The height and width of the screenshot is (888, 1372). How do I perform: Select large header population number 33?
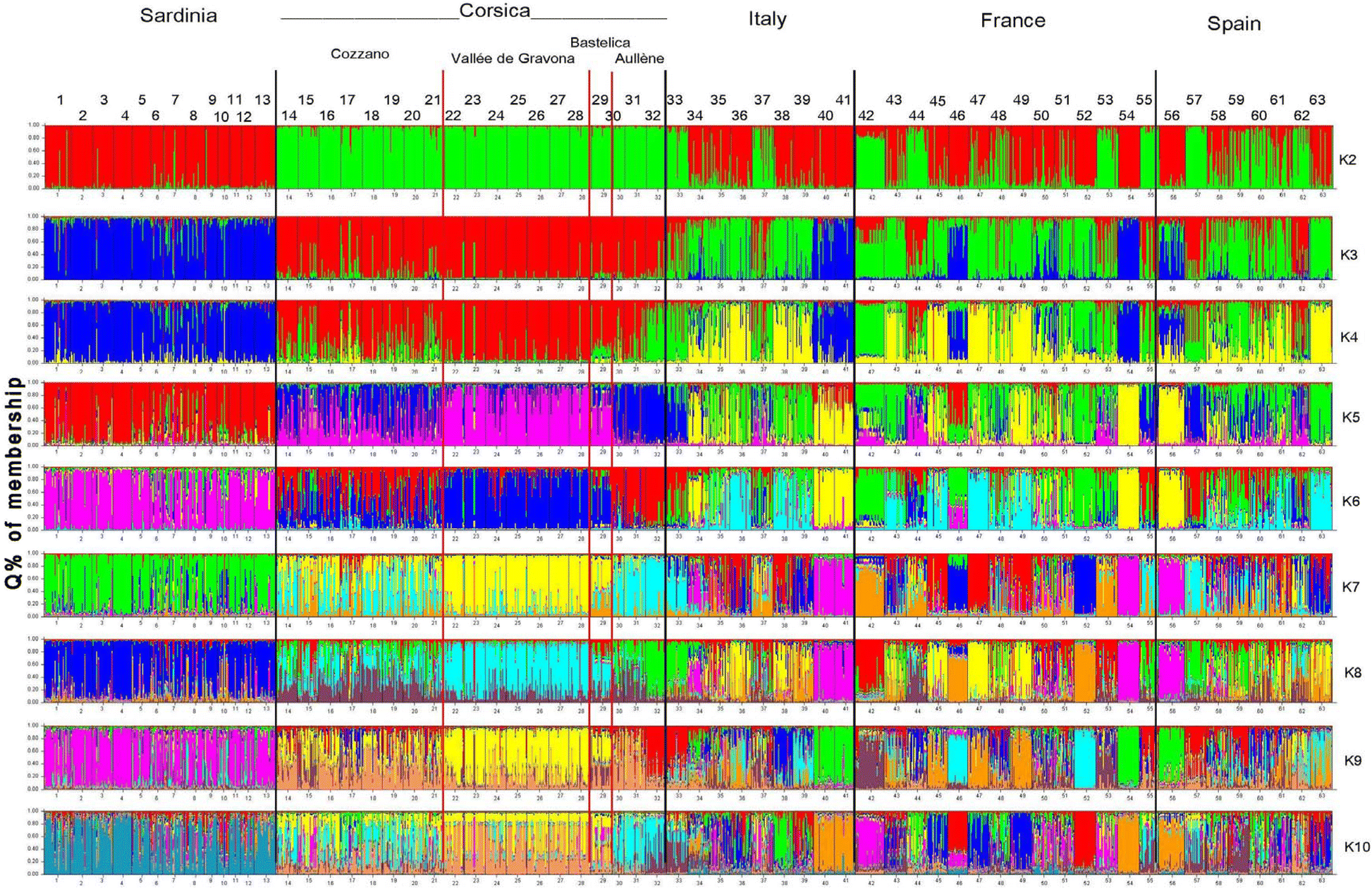pyautogui.click(x=675, y=100)
